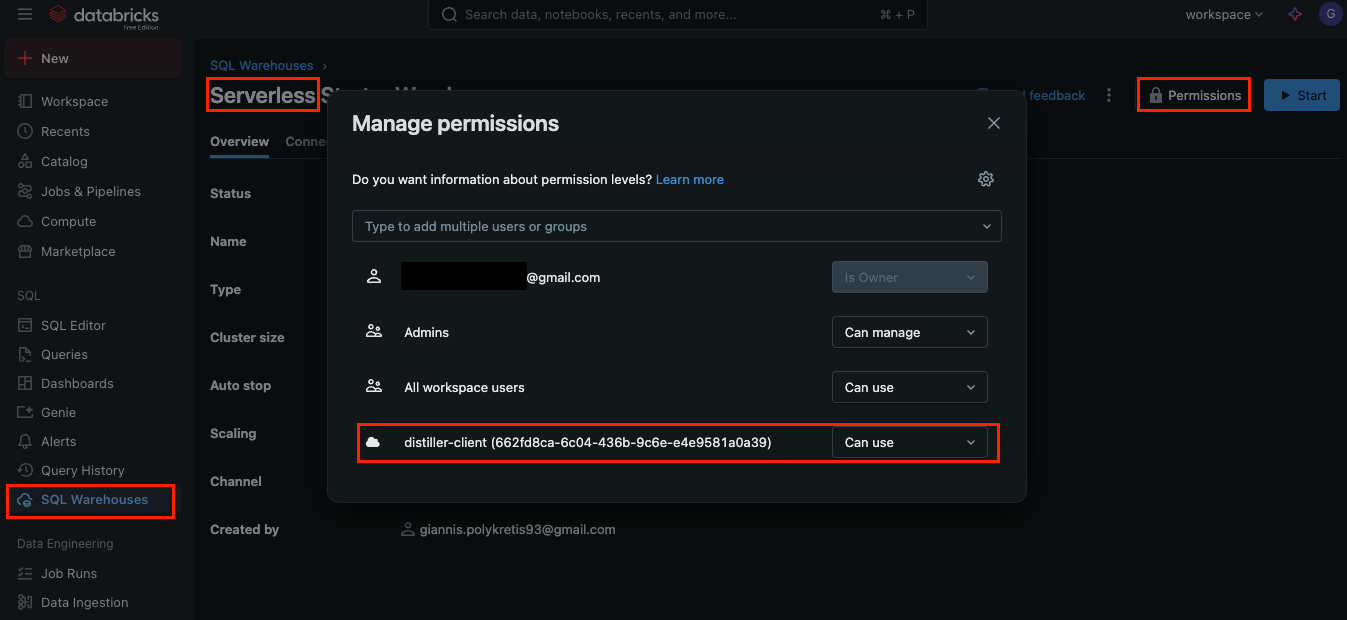Open Marketplace in the sidebar

coord(78,251)
